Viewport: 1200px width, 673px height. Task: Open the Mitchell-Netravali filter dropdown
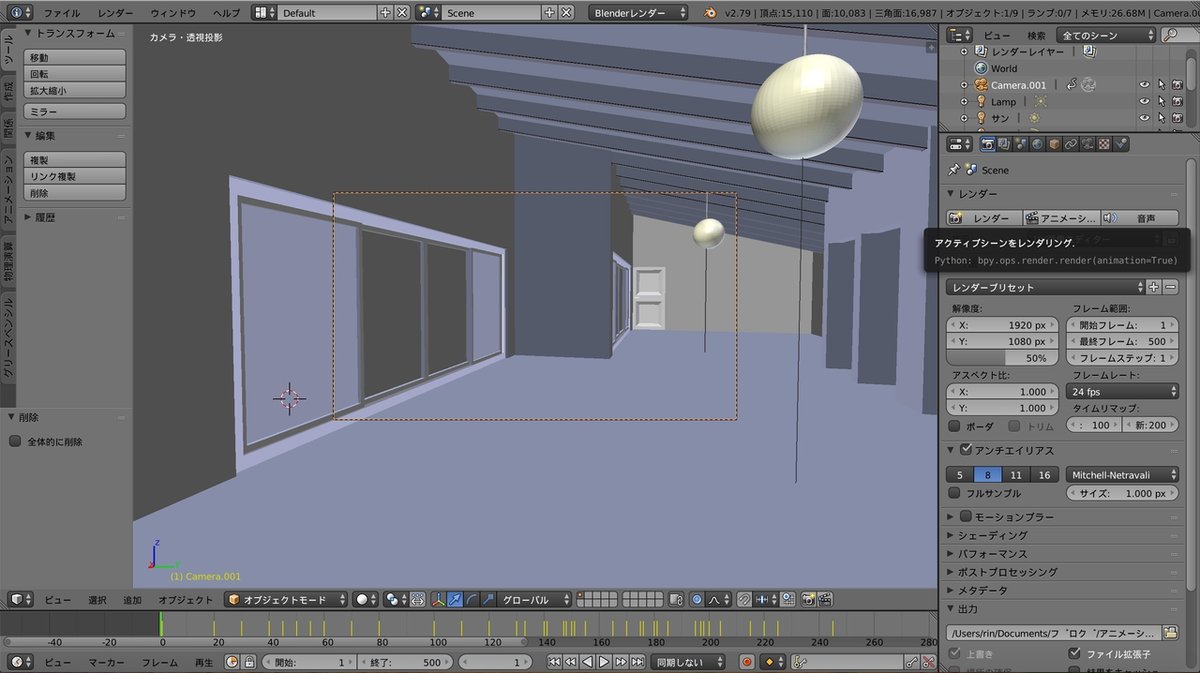pos(1123,475)
